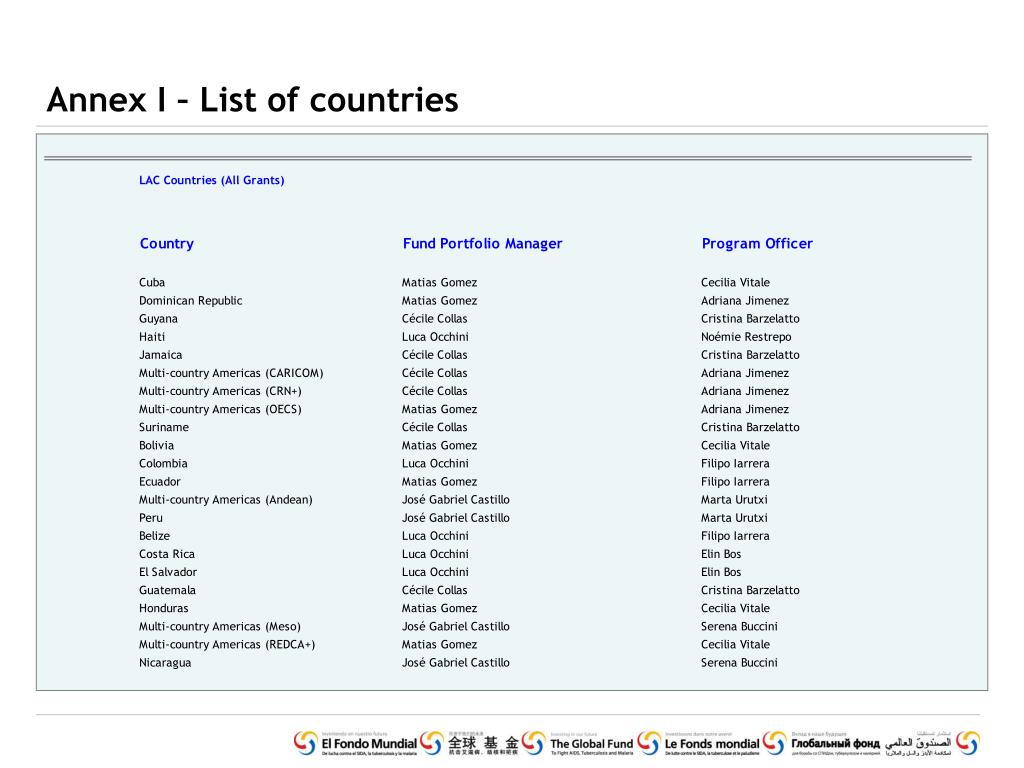
Task: Click 'Cecilia Vitale' in the Bolivia row
Action: (735, 445)
